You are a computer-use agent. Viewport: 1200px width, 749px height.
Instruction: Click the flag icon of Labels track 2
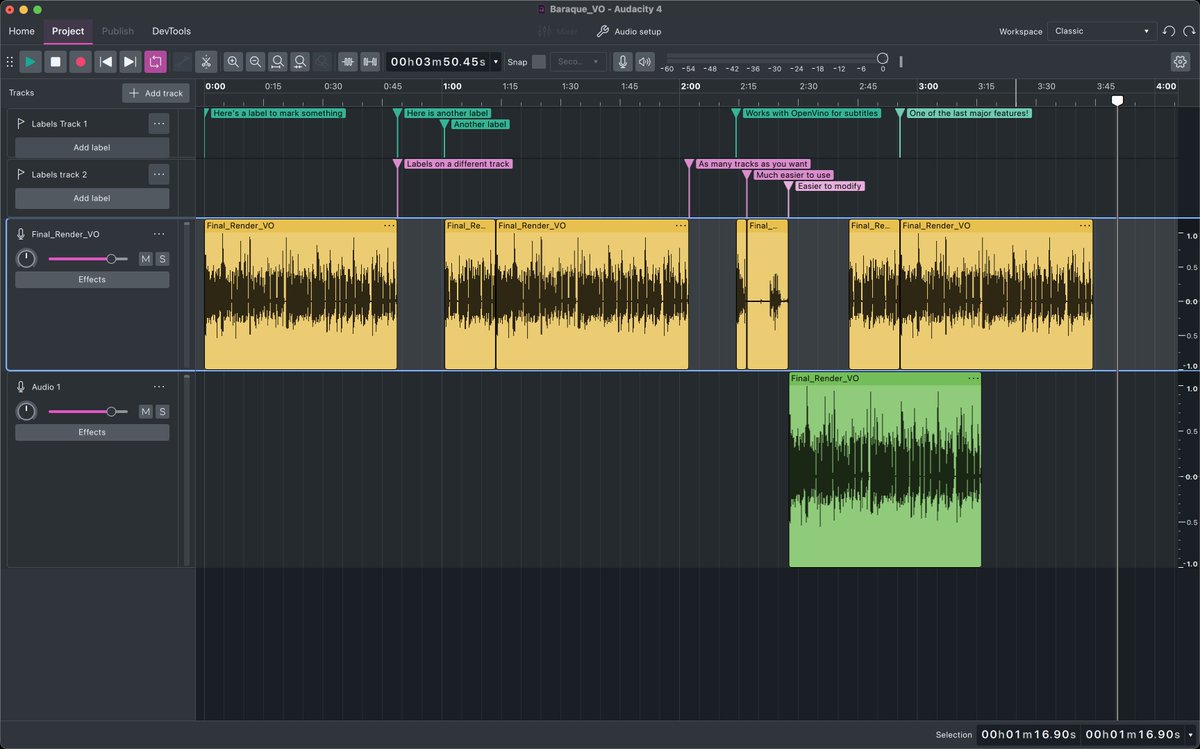tap(21, 174)
